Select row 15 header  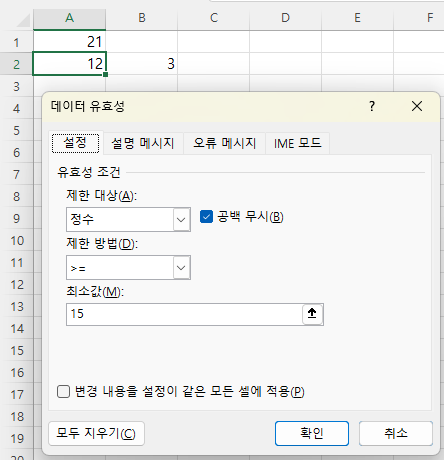coord(16,350)
